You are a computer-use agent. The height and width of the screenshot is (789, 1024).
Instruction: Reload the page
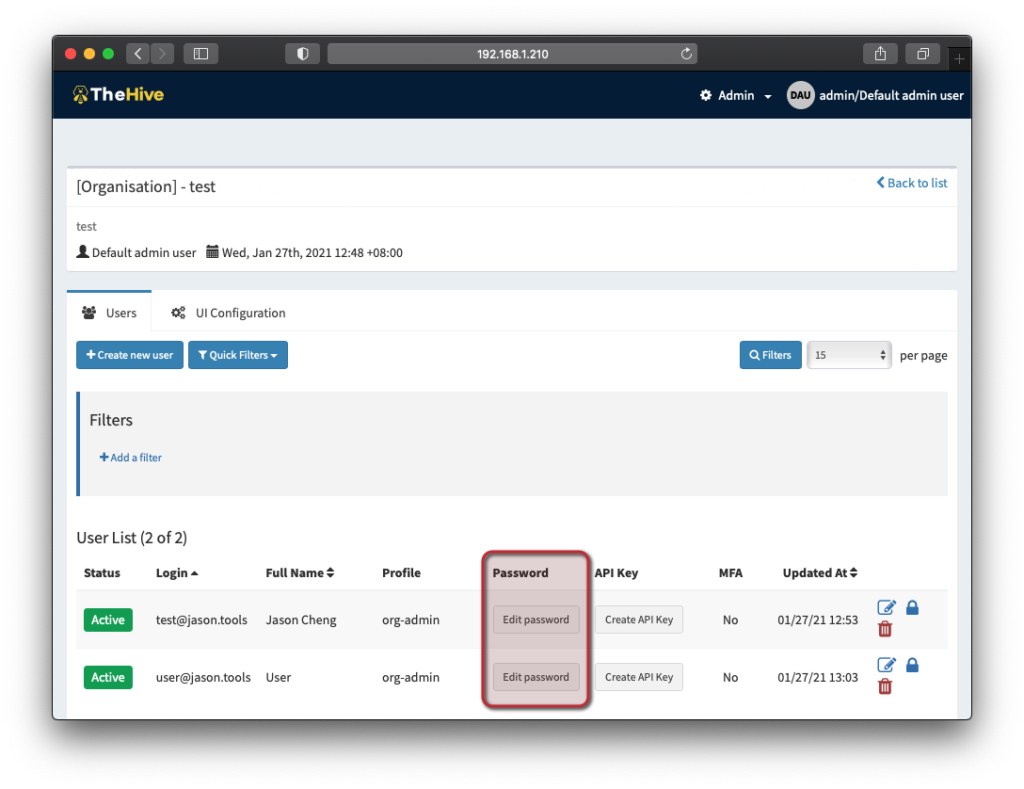tap(686, 54)
